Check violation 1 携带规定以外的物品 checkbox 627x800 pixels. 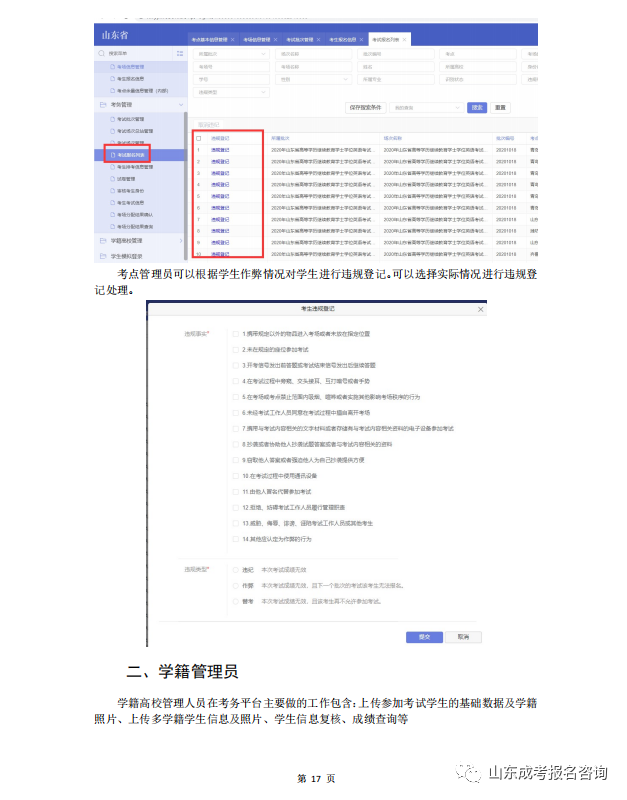point(235,334)
